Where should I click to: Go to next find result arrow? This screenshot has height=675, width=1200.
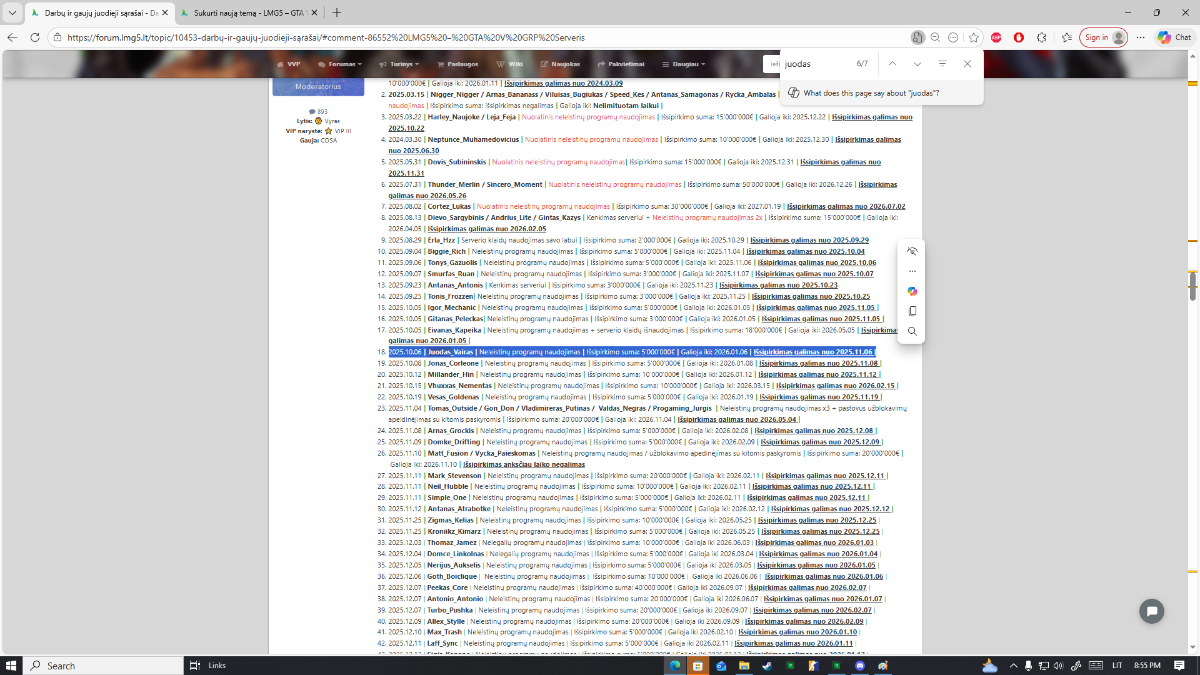tap(917, 63)
